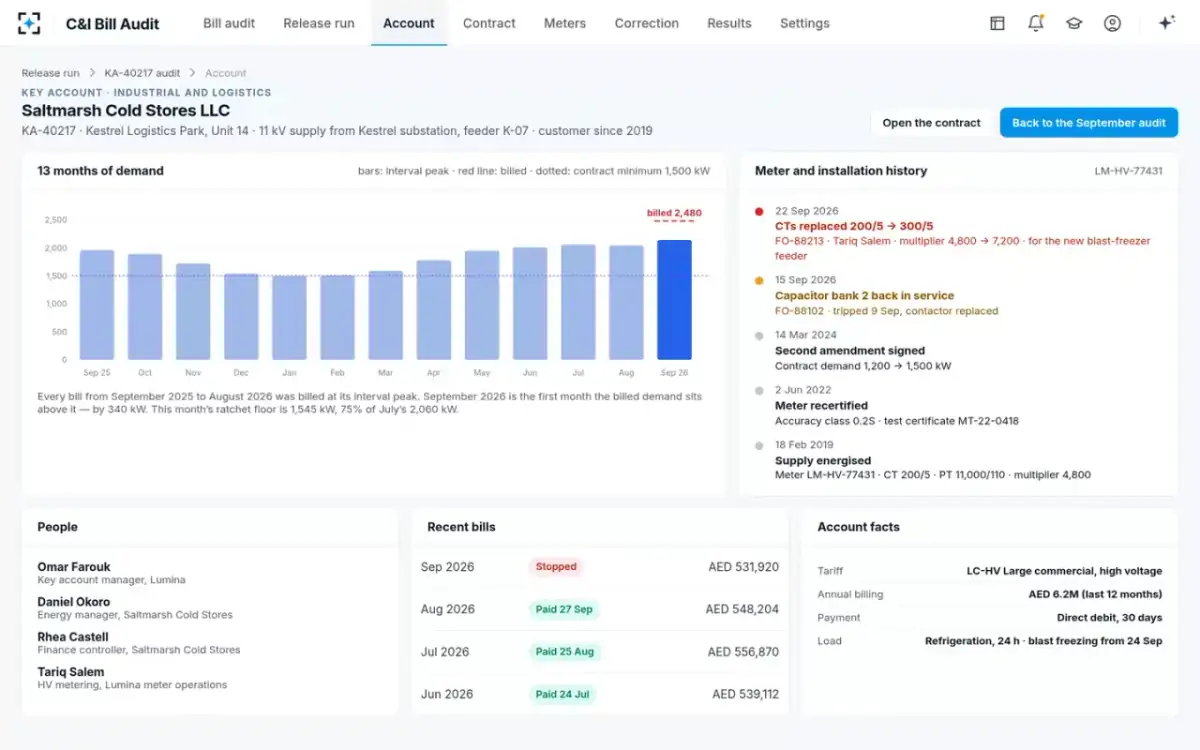This screenshot has width=1200, height=750.
Task: Open the Aug 2026 bill row
Action: pyautogui.click(x=600, y=609)
